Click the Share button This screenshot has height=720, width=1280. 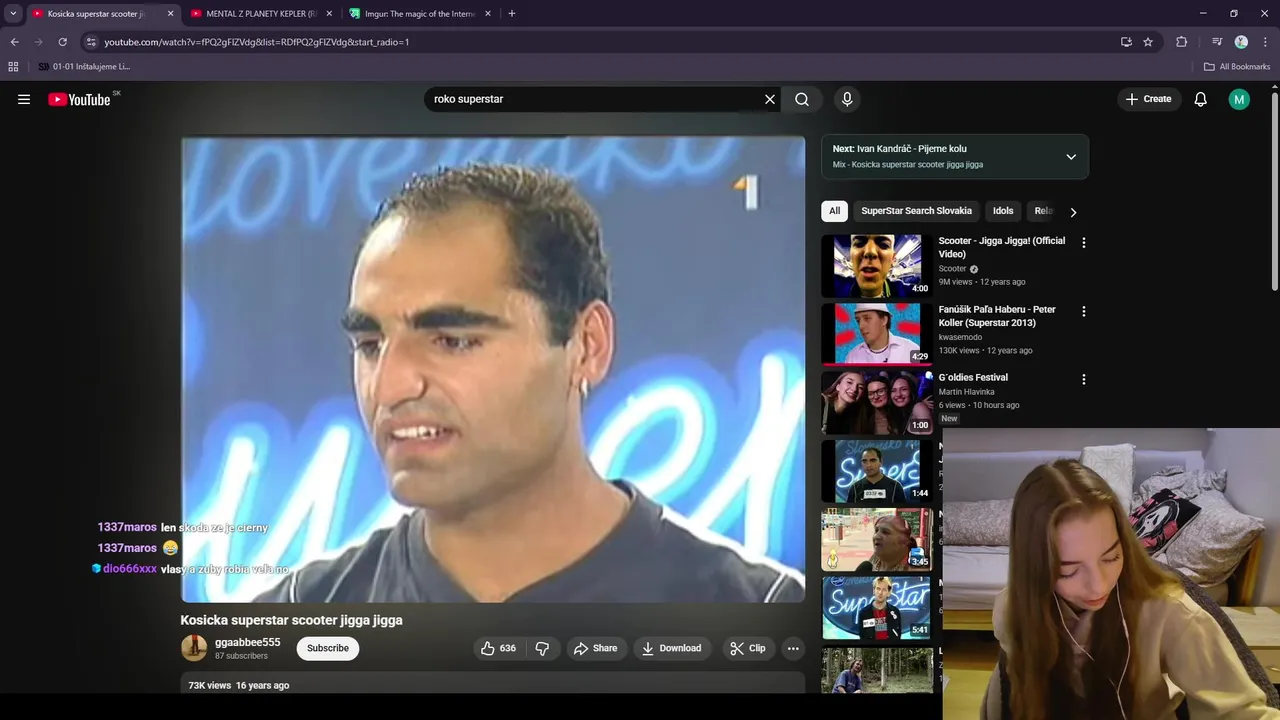[x=596, y=648]
